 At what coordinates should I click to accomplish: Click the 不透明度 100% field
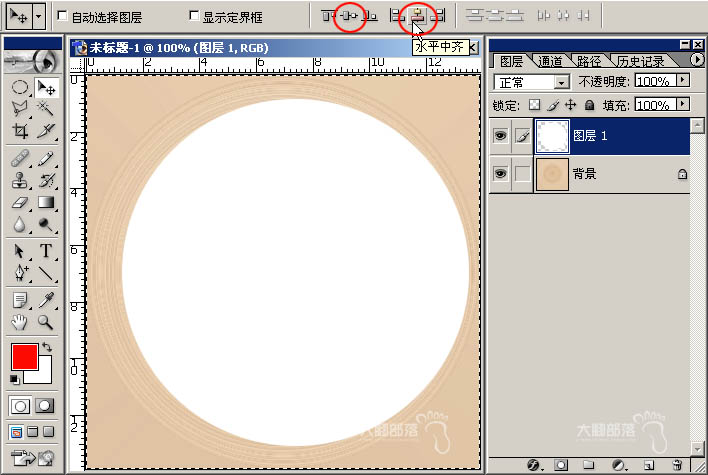pyautogui.click(x=656, y=81)
